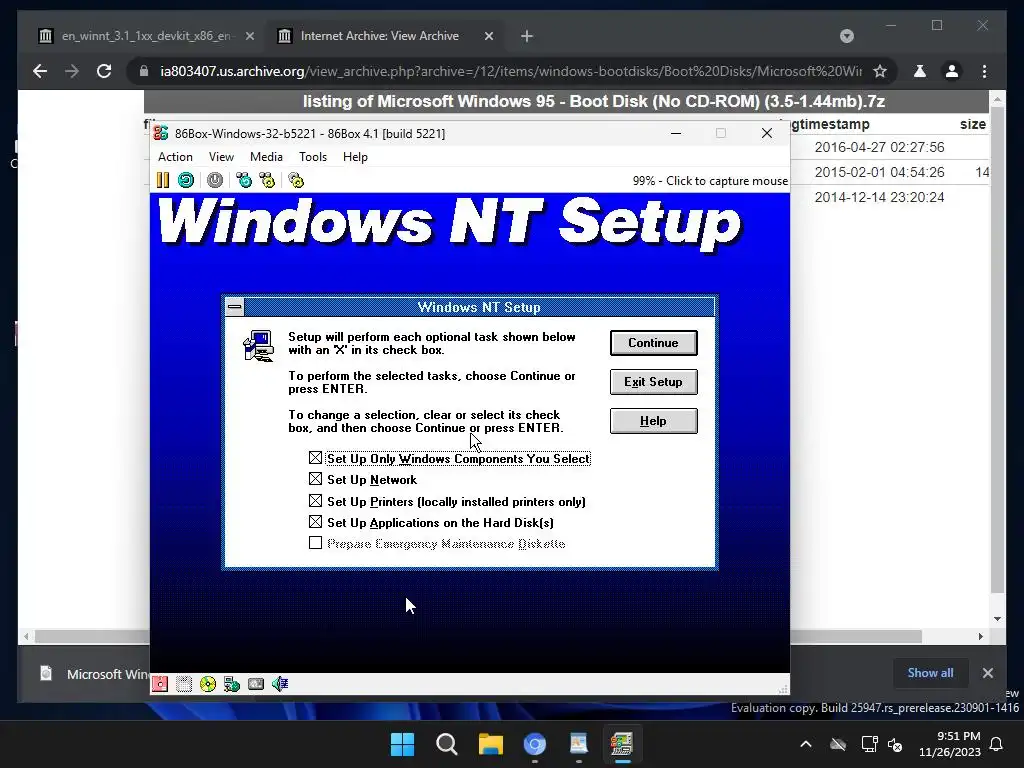
Task: Click timestamp 2015-02-01 04:54:26
Action: coord(879,172)
